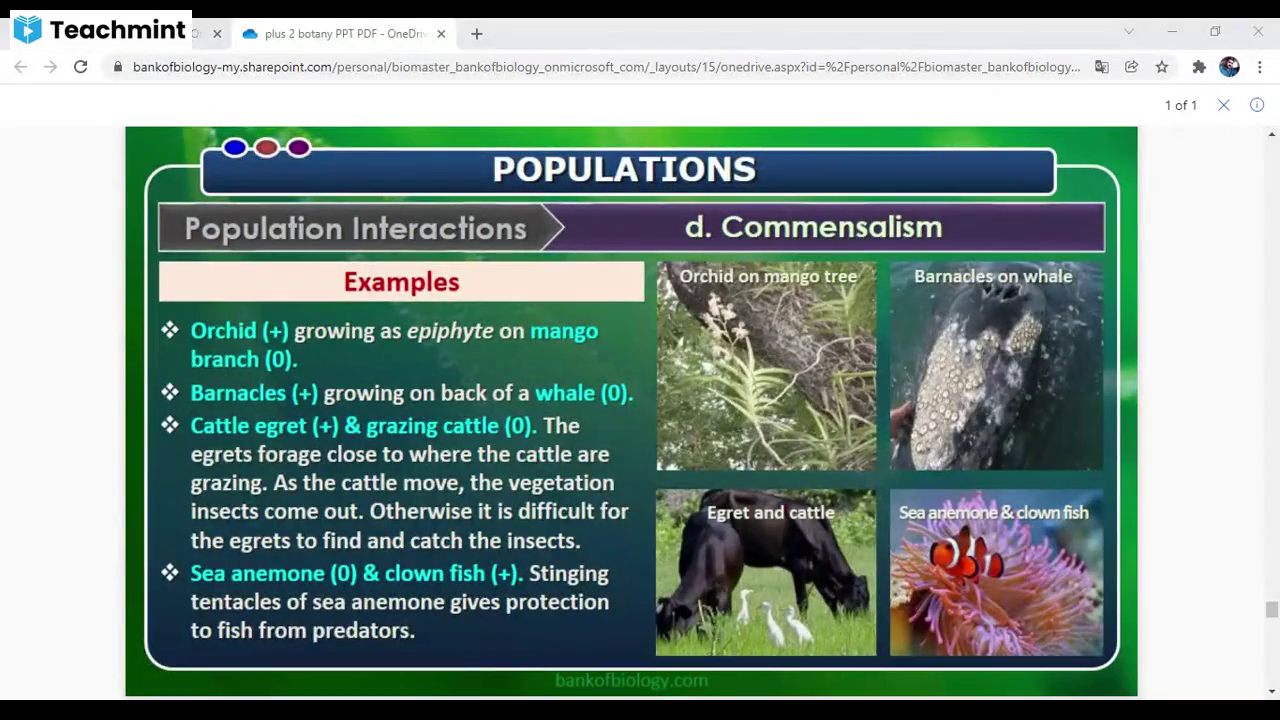Screen dimensions: 1280x720
Task: Open a new browser tab
Action: pyautogui.click(x=477, y=34)
